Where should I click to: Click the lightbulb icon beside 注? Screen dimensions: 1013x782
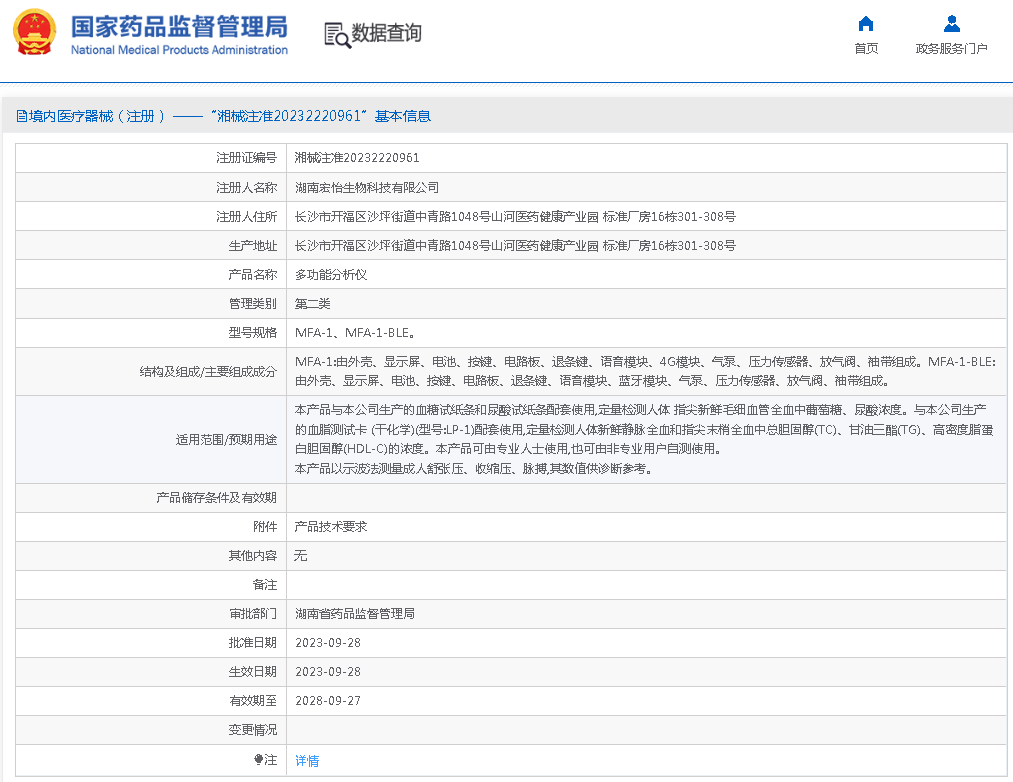pos(258,760)
